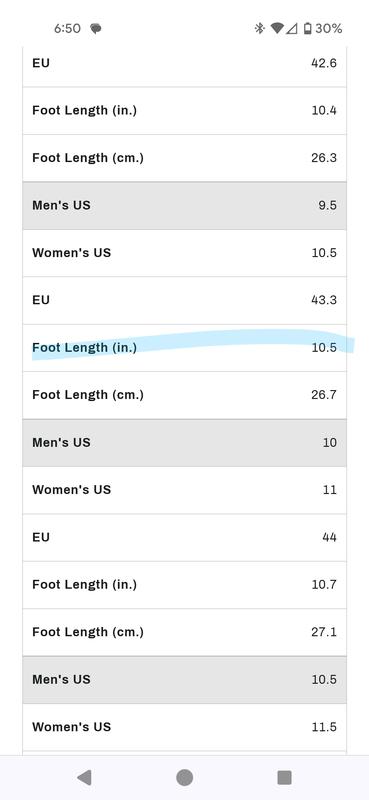Tap the recent apps square button
The width and height of the screenshot is (369, 800).
284,778
